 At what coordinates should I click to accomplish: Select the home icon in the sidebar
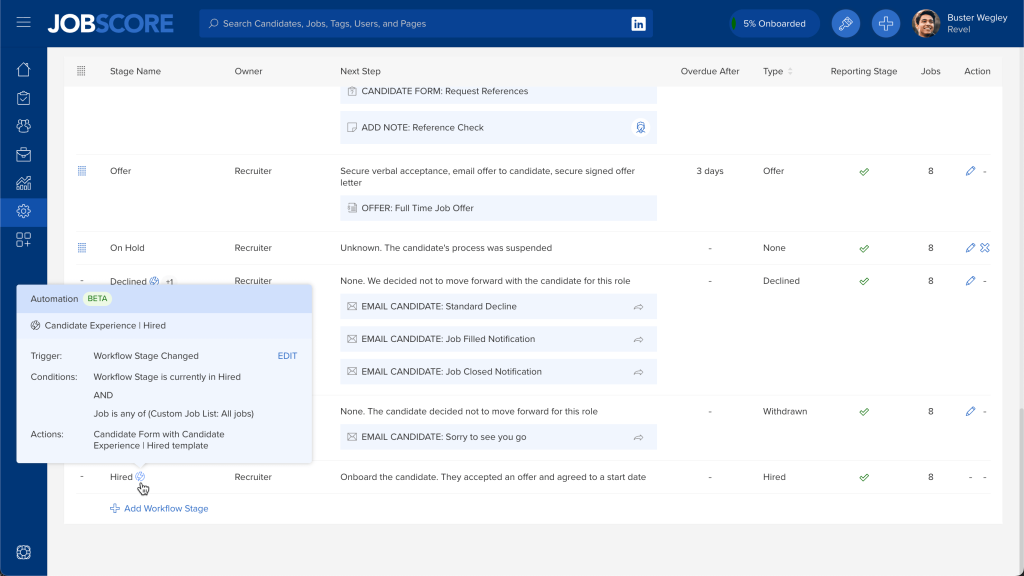coord(23,70)
